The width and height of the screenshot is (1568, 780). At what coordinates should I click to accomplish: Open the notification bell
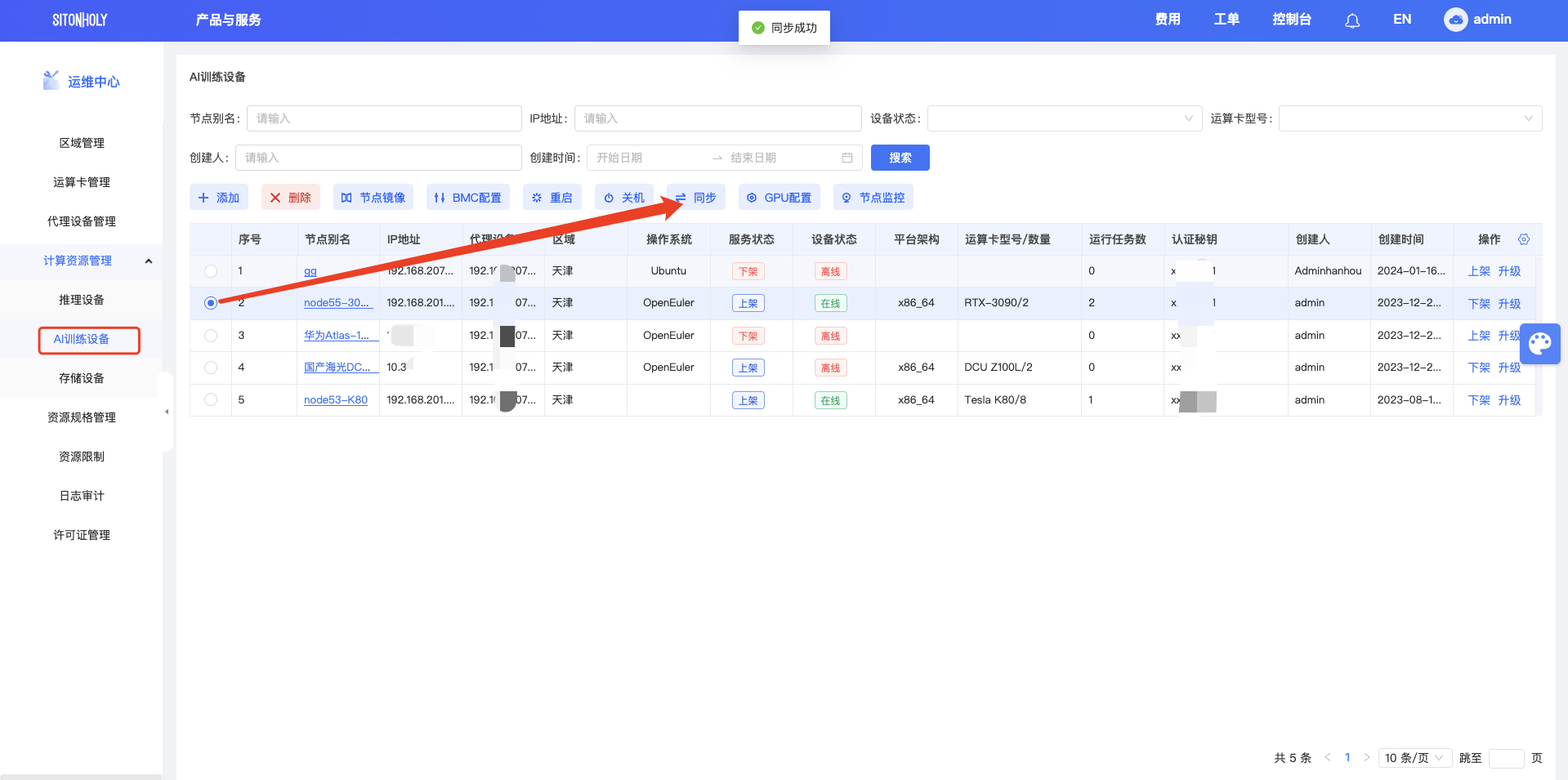point(1352,20)
